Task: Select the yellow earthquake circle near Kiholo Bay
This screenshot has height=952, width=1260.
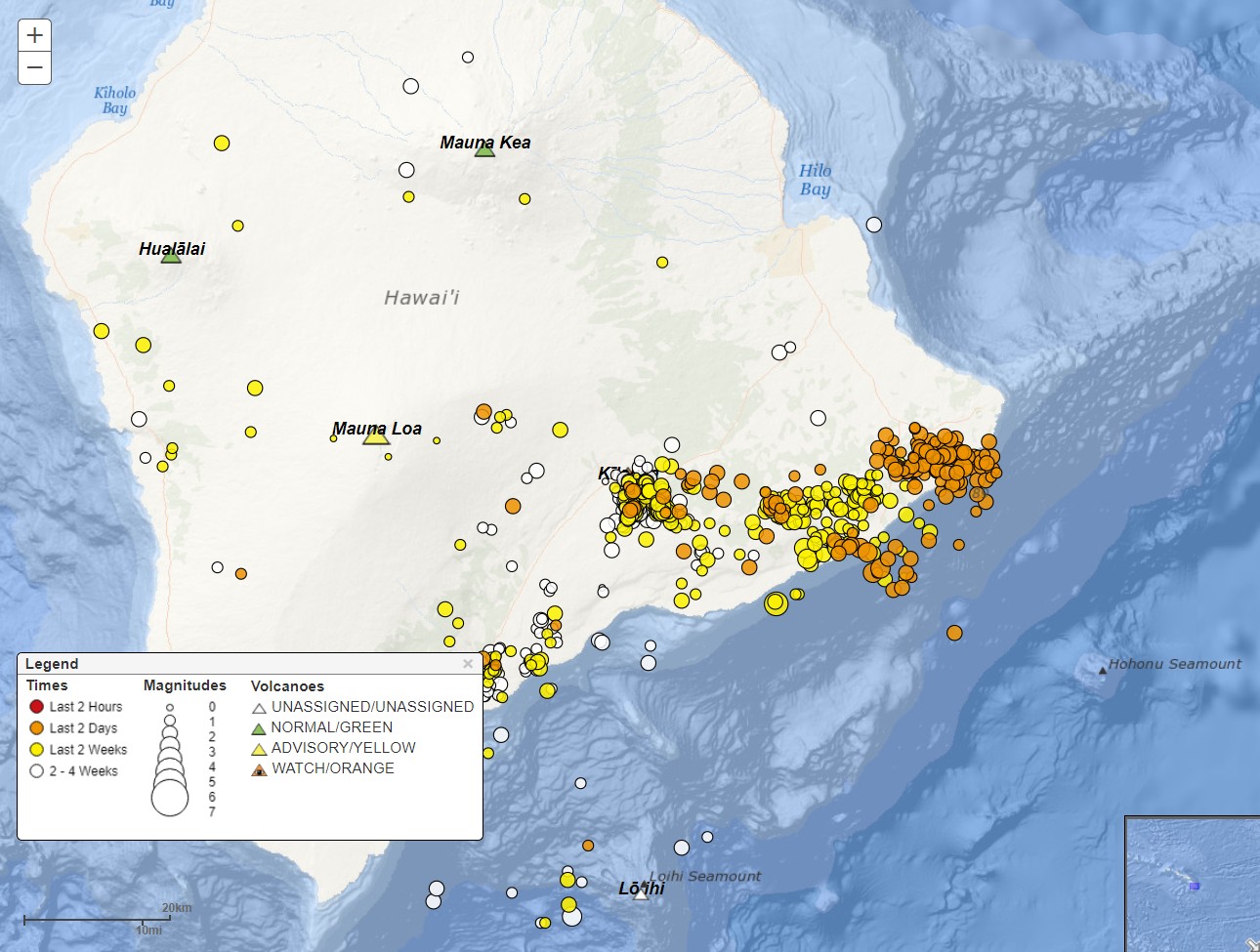Action: [222, 144]
